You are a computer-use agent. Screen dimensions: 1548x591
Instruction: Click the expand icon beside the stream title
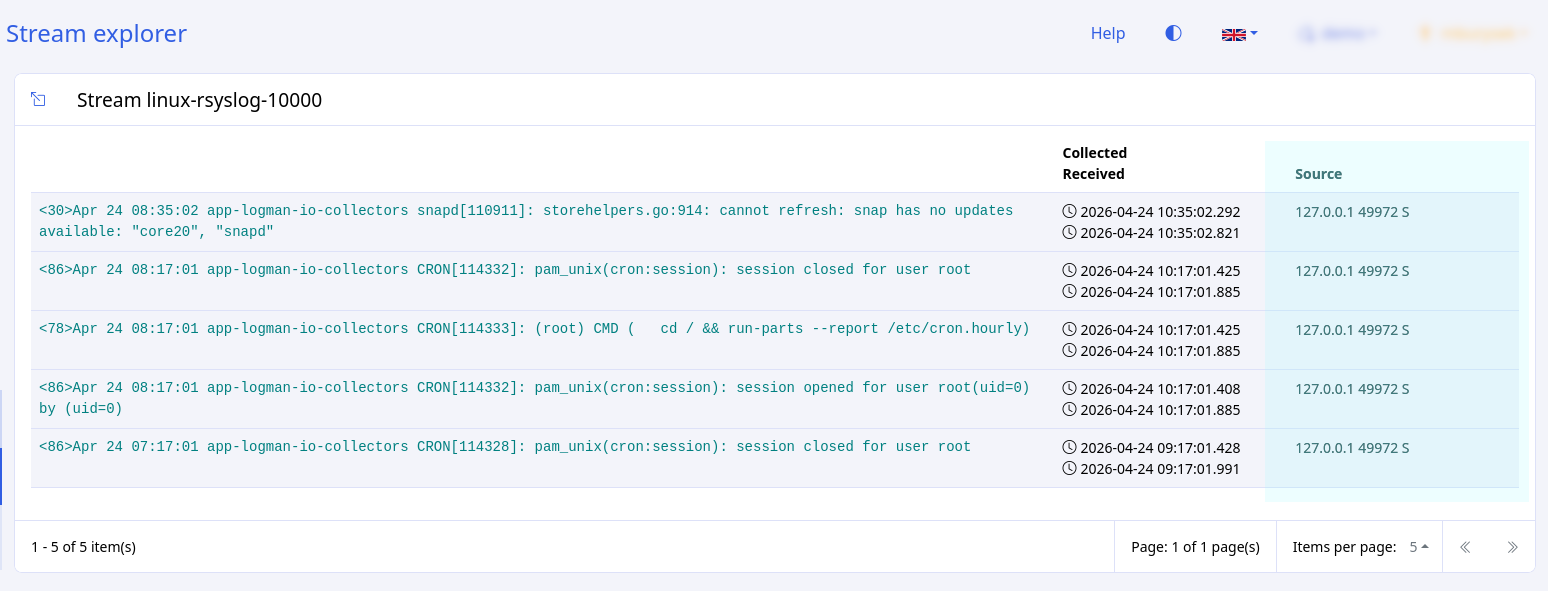pyautogui.click(x=38, y=99)
